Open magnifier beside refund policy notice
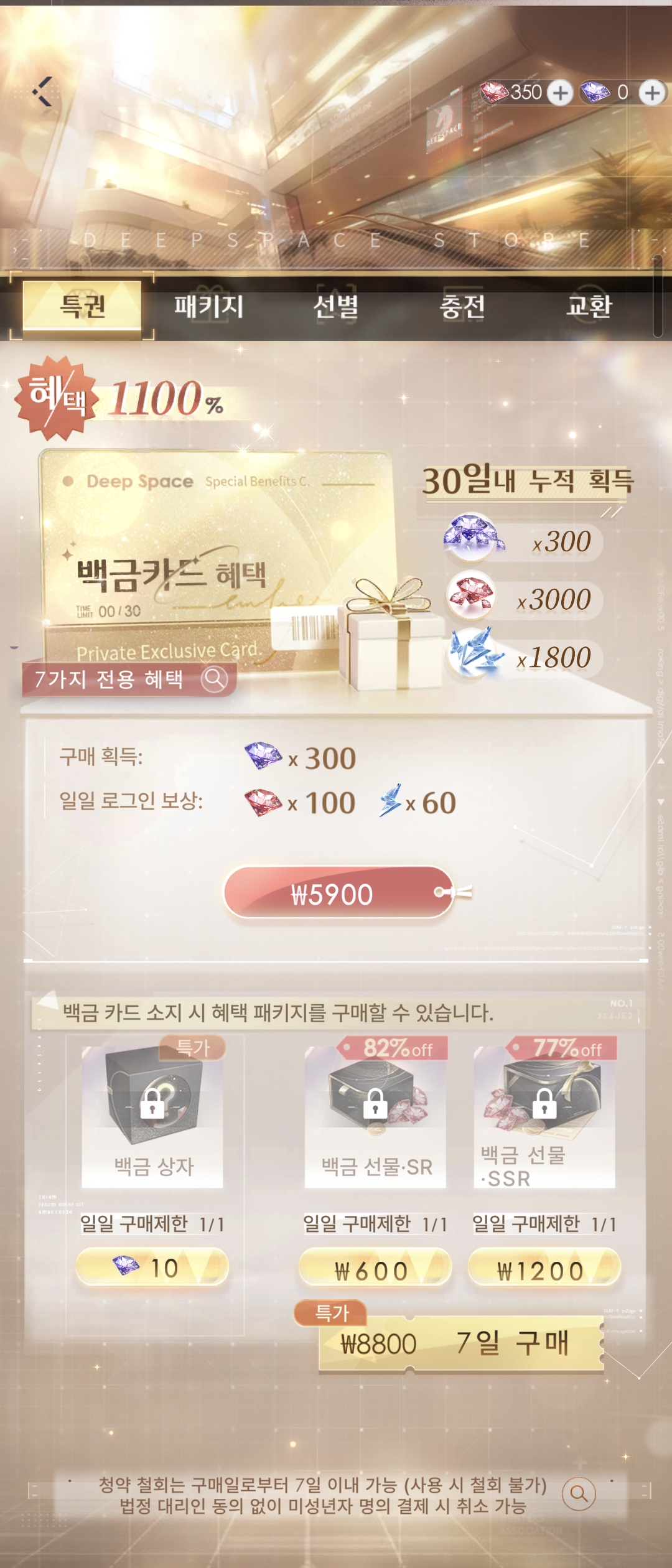Image resolution: width=672 pixels, height=1568 pixels. (579, 1493)
